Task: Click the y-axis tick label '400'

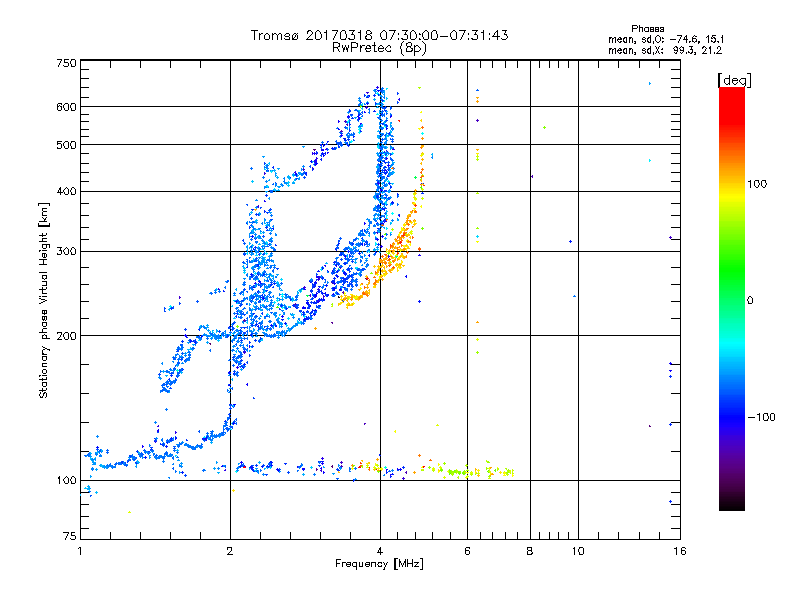Action: tap(66, 191)
